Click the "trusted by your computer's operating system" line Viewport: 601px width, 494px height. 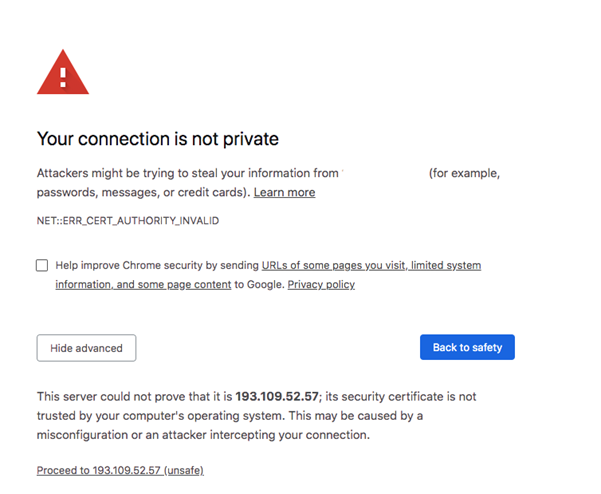coord(161,415)
